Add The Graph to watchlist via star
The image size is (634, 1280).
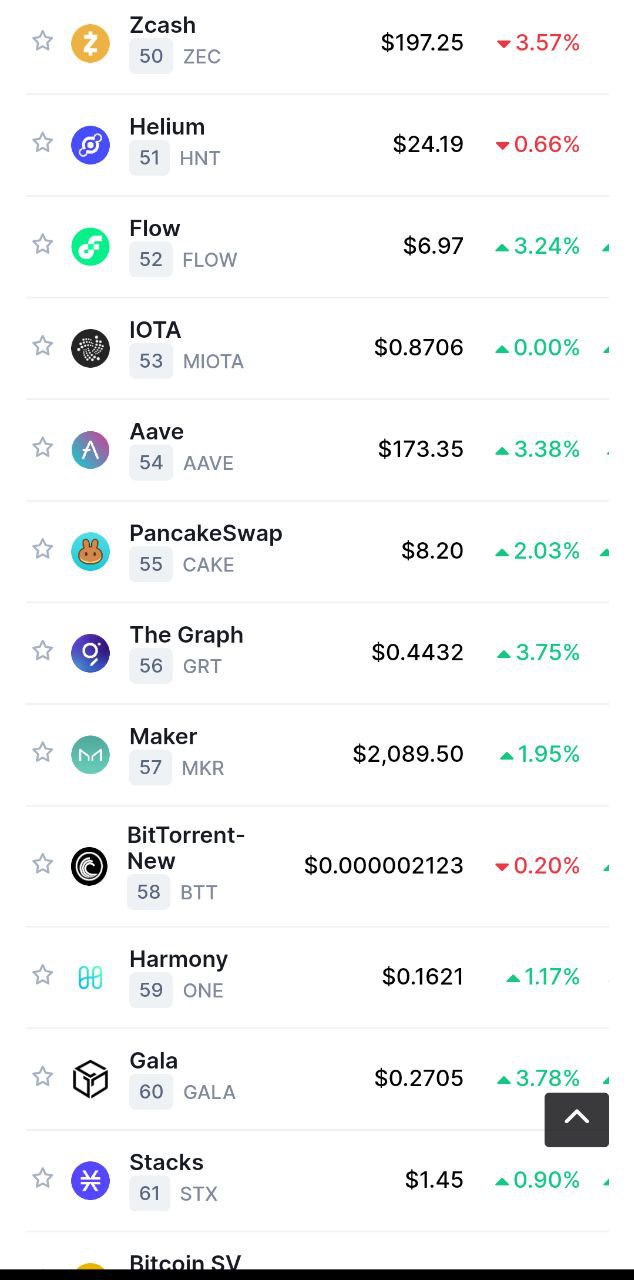pyautogui.click(x=42, y=651)
